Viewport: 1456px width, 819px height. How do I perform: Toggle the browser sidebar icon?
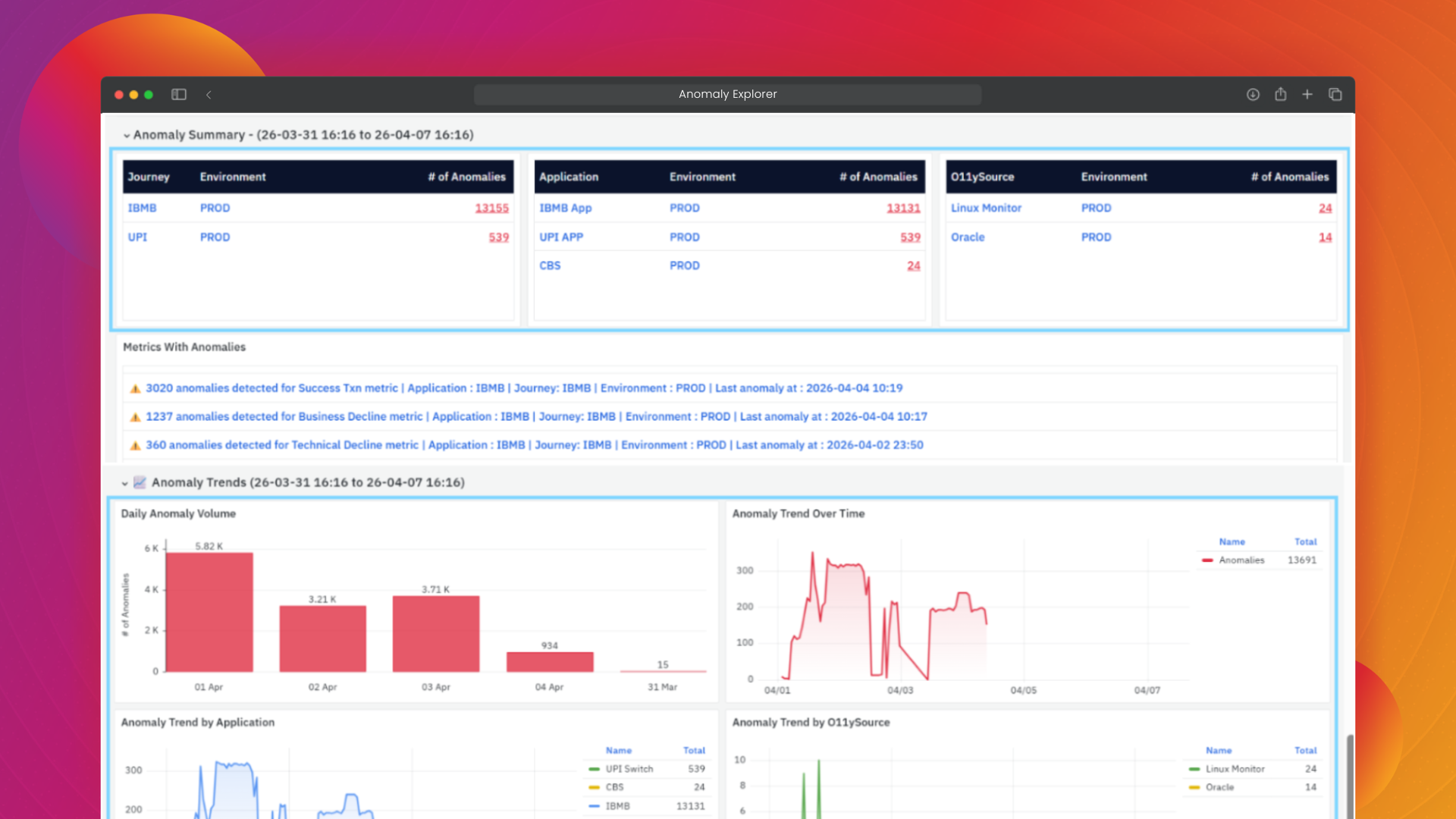coord(179,95)
